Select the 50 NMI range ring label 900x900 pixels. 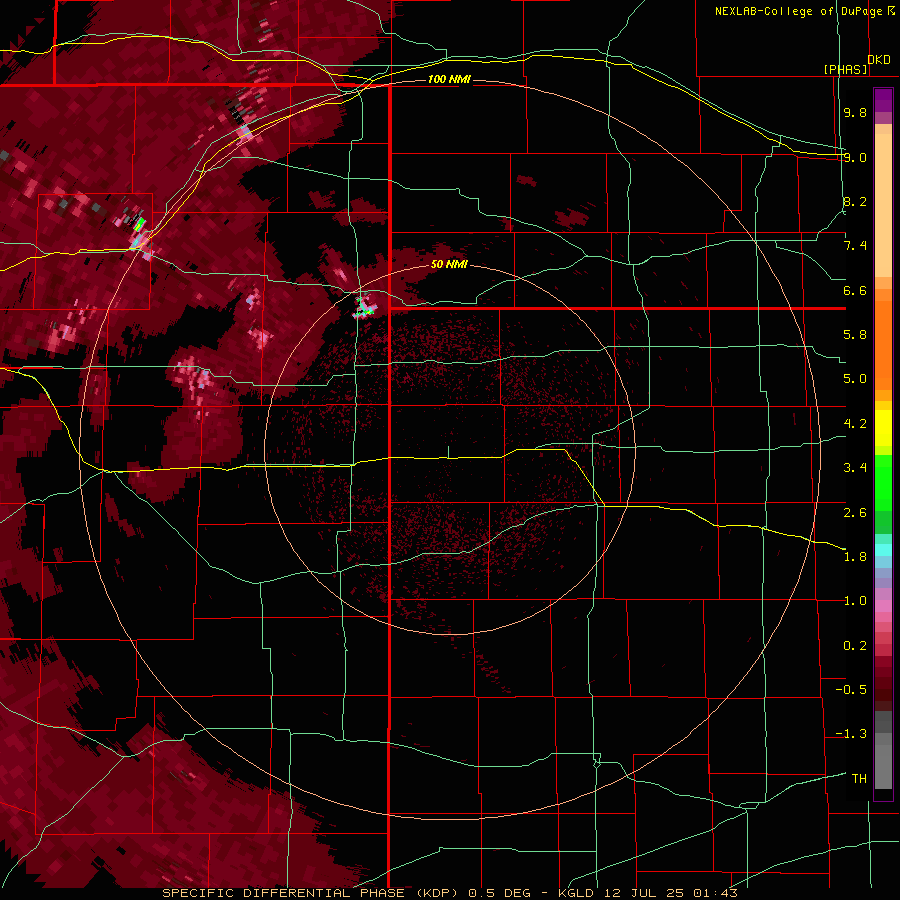coord(449,264)
